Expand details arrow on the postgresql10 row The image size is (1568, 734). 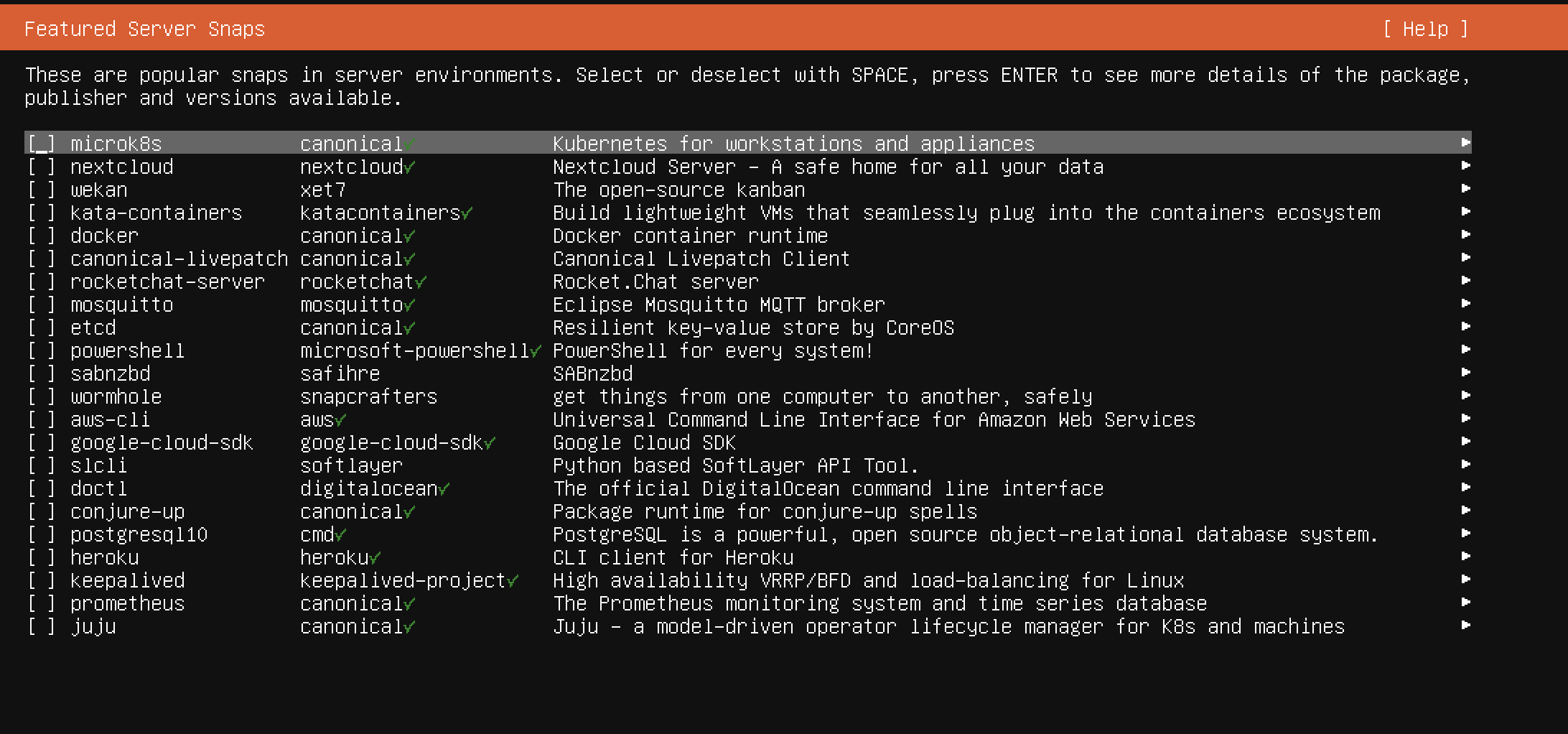pos(1465,534)
